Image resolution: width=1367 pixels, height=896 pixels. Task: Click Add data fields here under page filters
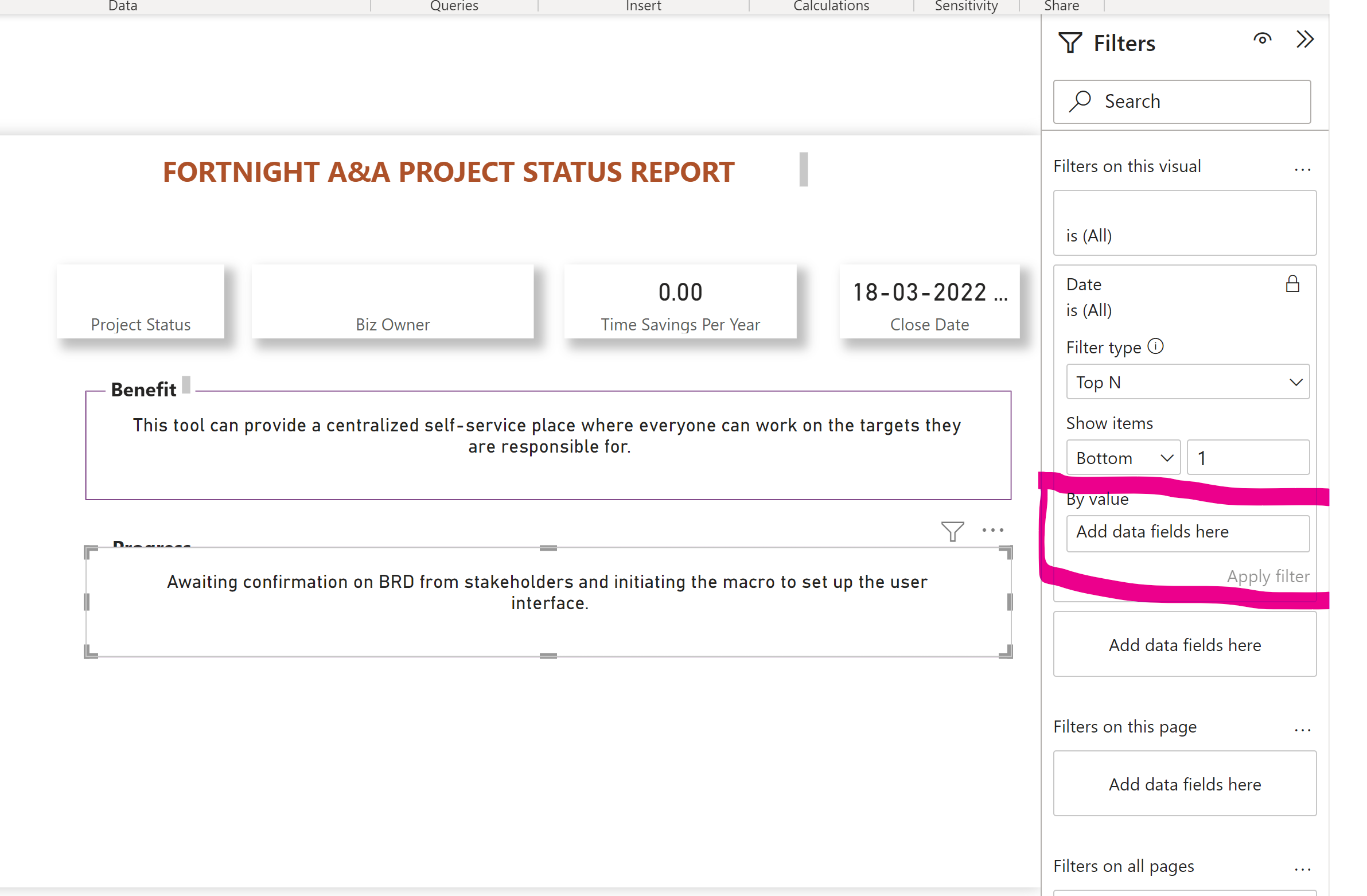[1185, 784]
